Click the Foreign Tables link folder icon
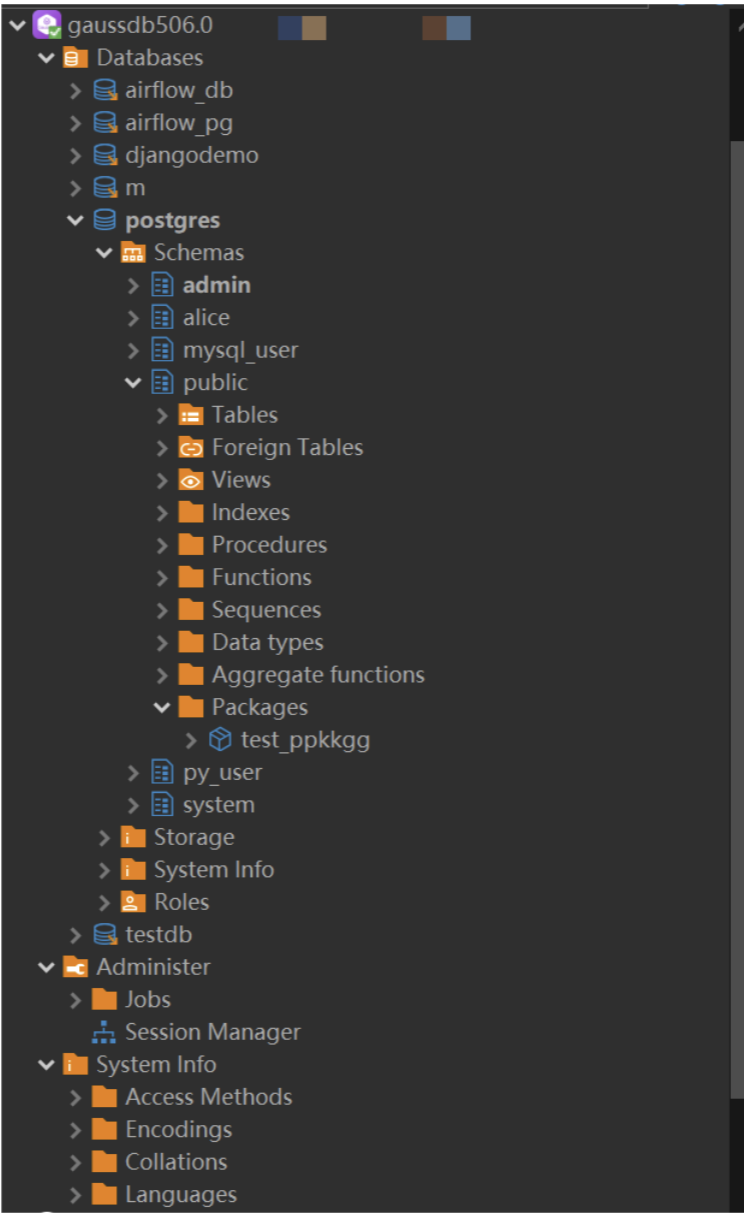744x1215 pixels. click(x=191, y=447)
